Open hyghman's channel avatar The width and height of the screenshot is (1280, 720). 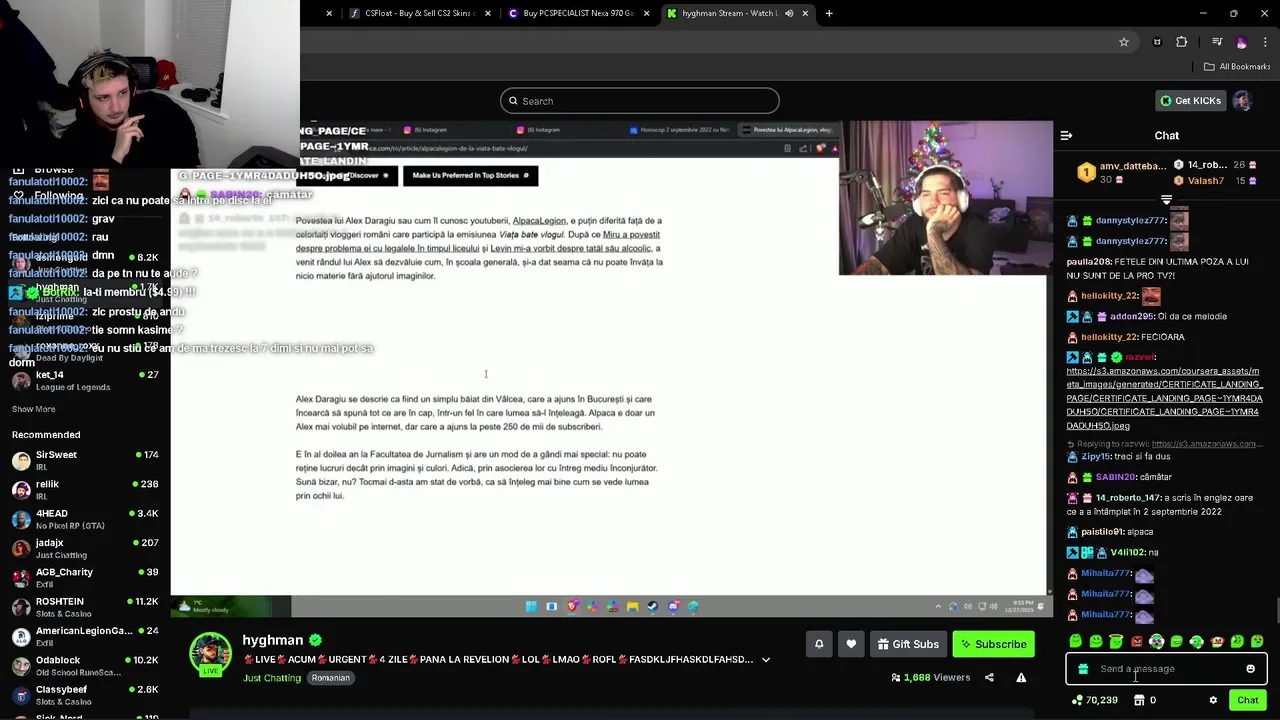pyautogui.click(x=210, y=654)
